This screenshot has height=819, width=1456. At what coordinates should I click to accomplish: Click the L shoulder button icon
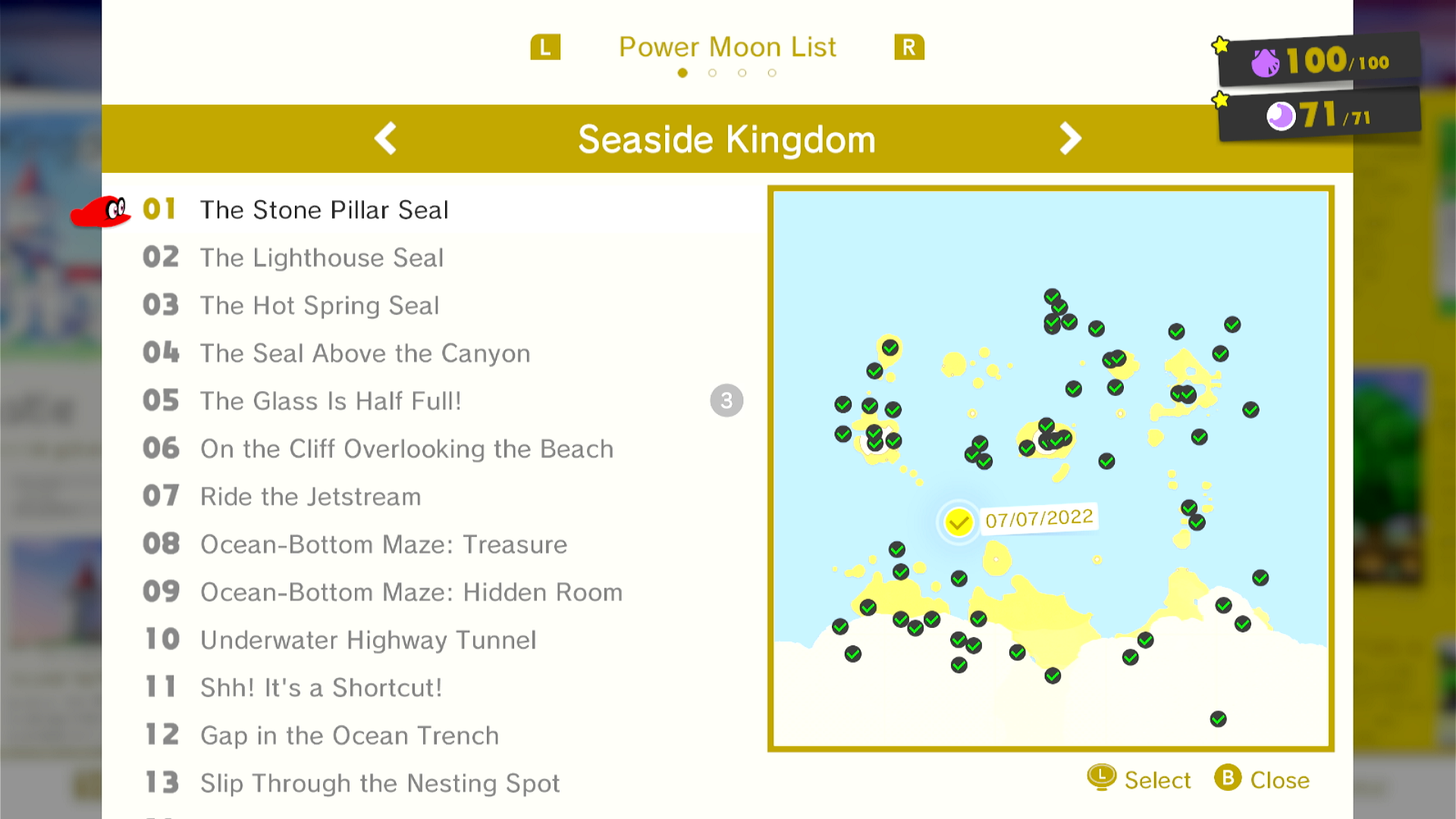[545, 47]
